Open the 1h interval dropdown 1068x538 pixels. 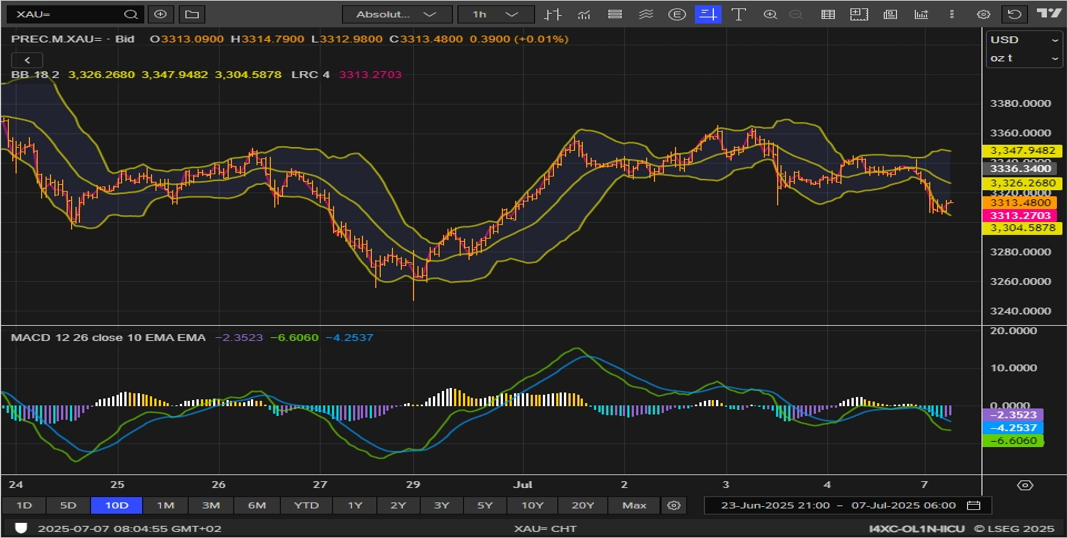tap(495, 14)
